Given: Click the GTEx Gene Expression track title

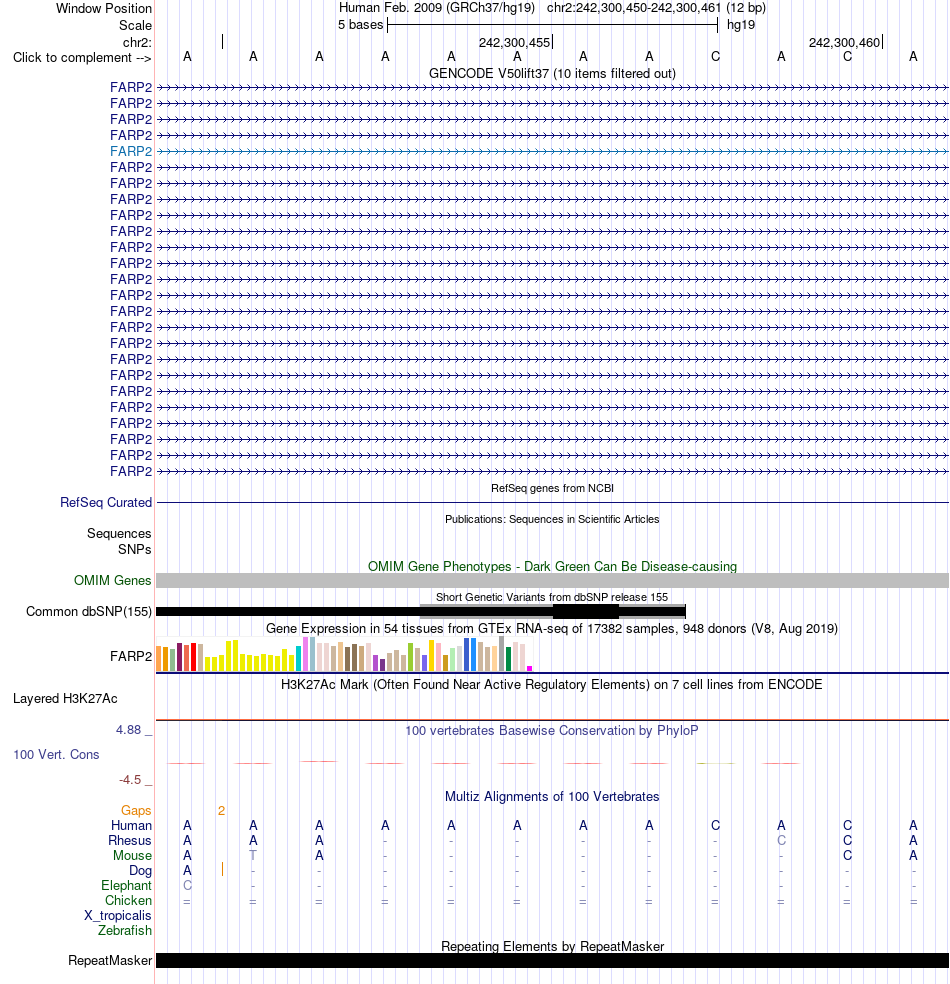Looking at the screenshot, I should click(552, 628).
